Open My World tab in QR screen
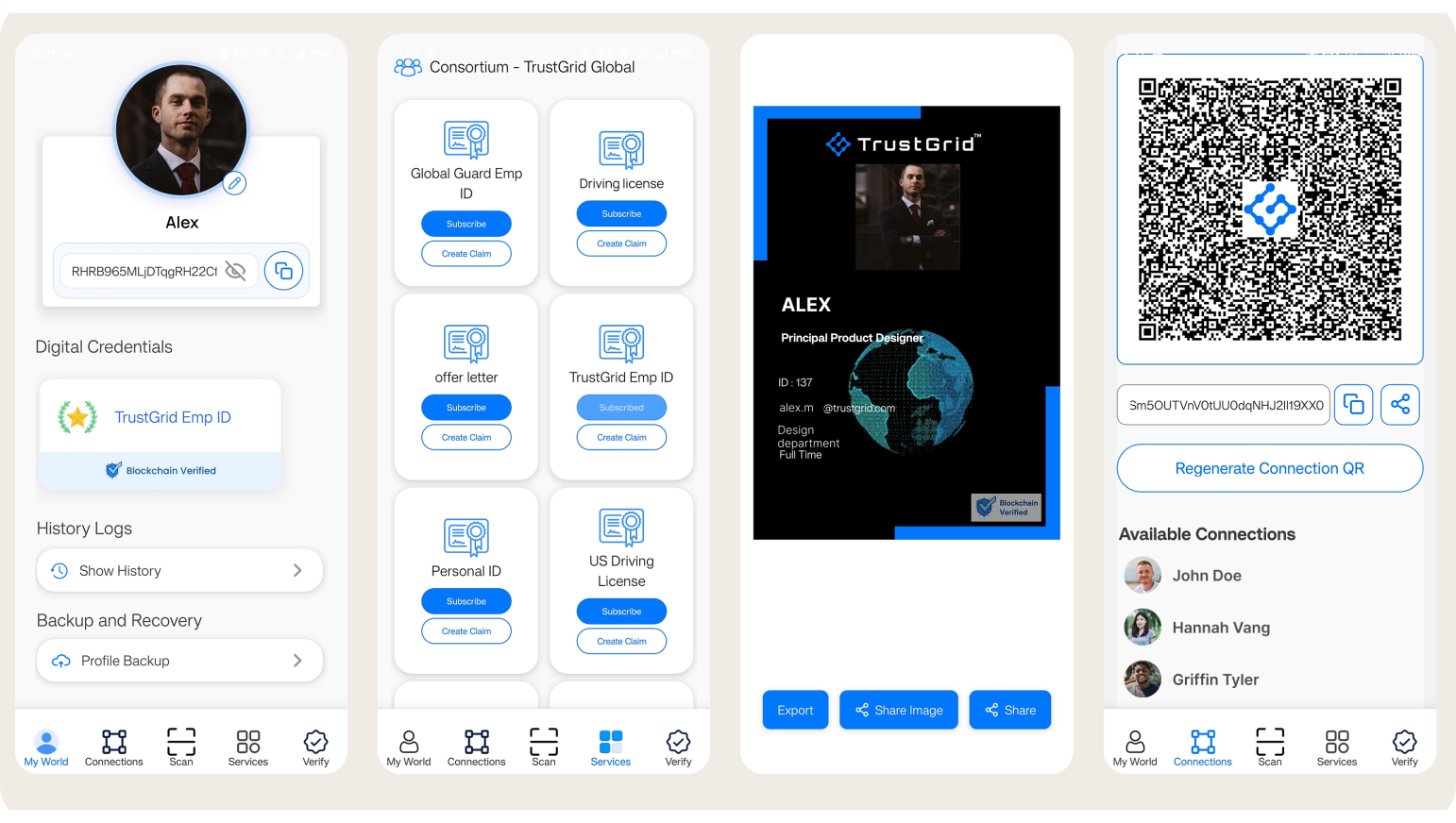 click(x=1135, y=747)
